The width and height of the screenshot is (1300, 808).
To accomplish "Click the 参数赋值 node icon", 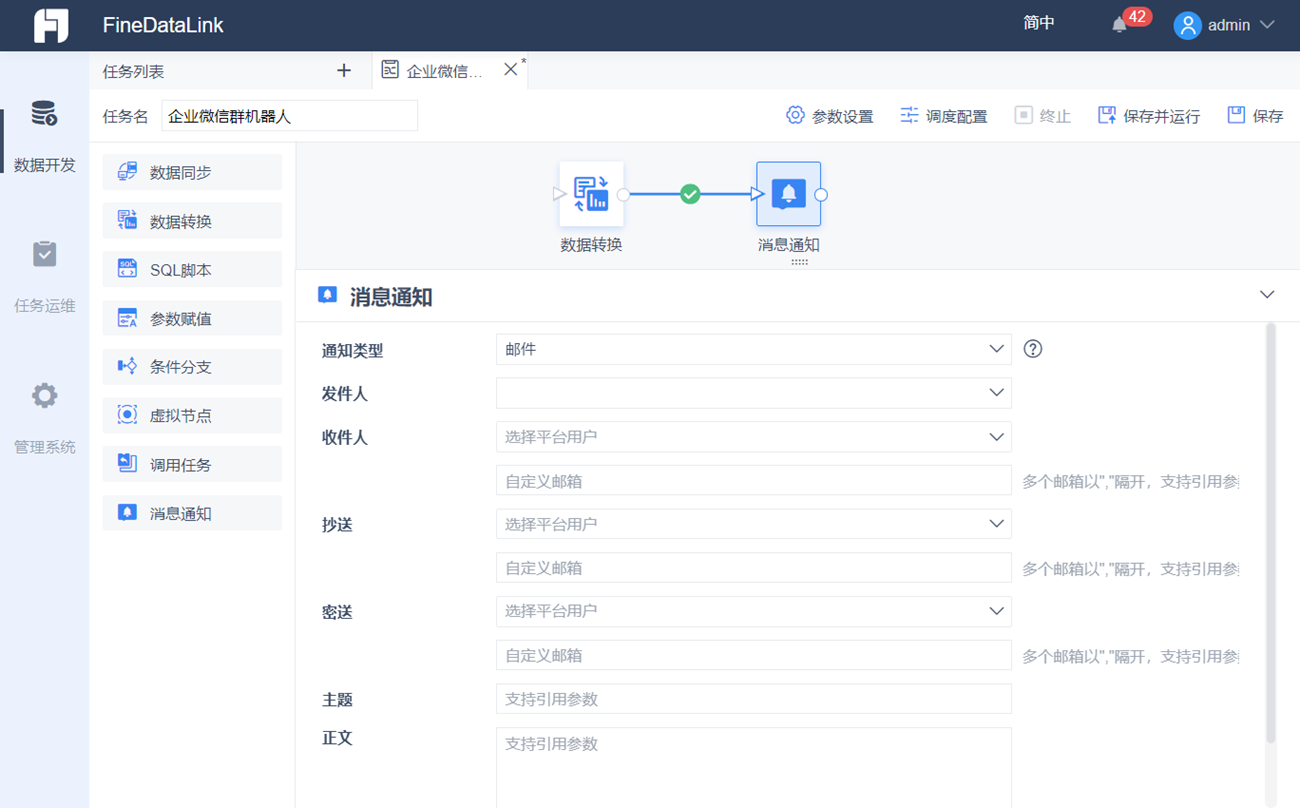I will [127, 318].
